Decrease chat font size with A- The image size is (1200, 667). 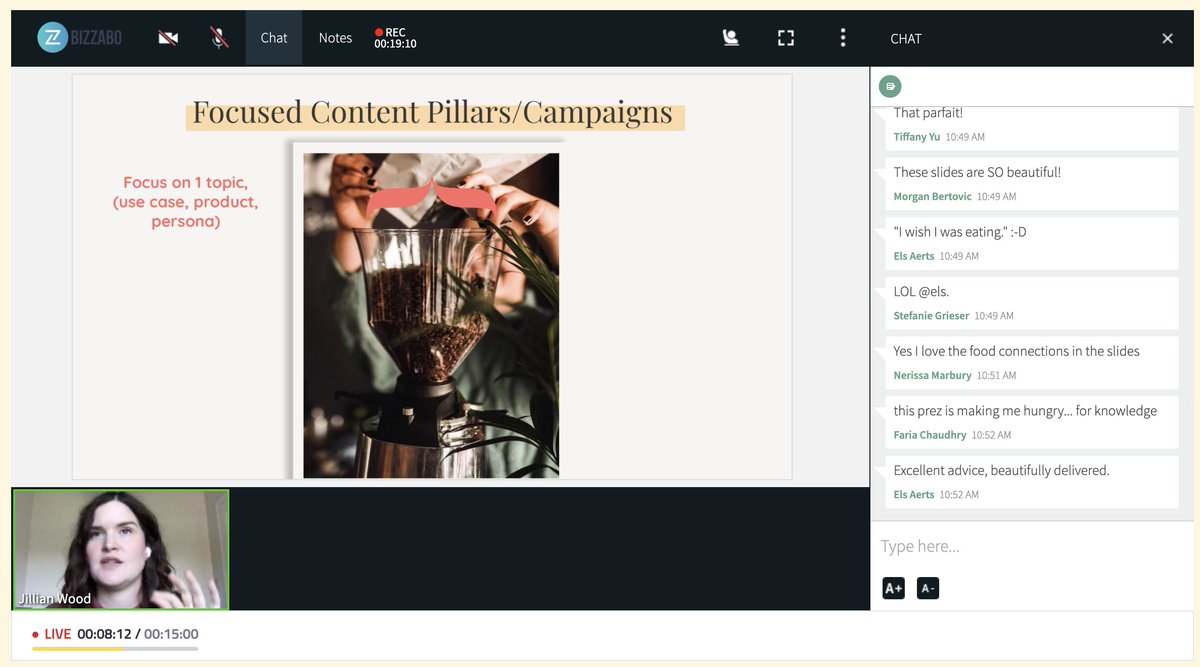[x=928, y=588]
